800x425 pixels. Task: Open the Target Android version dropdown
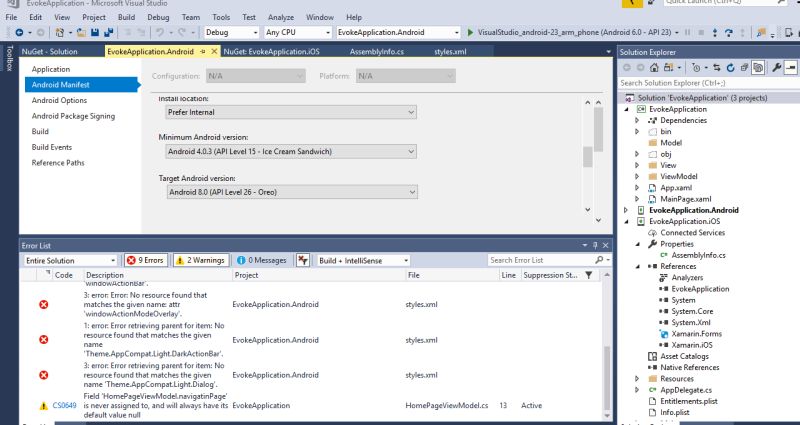[x=292, y=192]
